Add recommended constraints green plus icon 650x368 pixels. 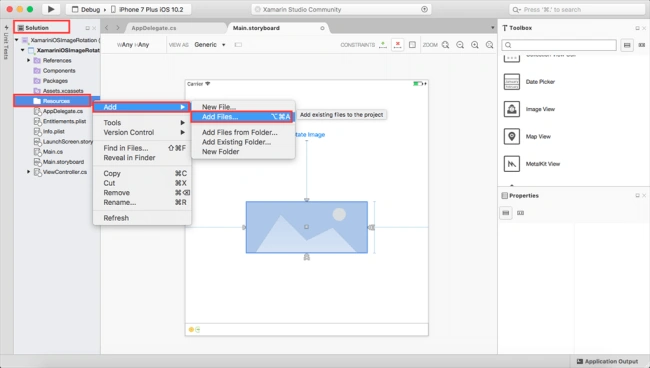[383, 44]
